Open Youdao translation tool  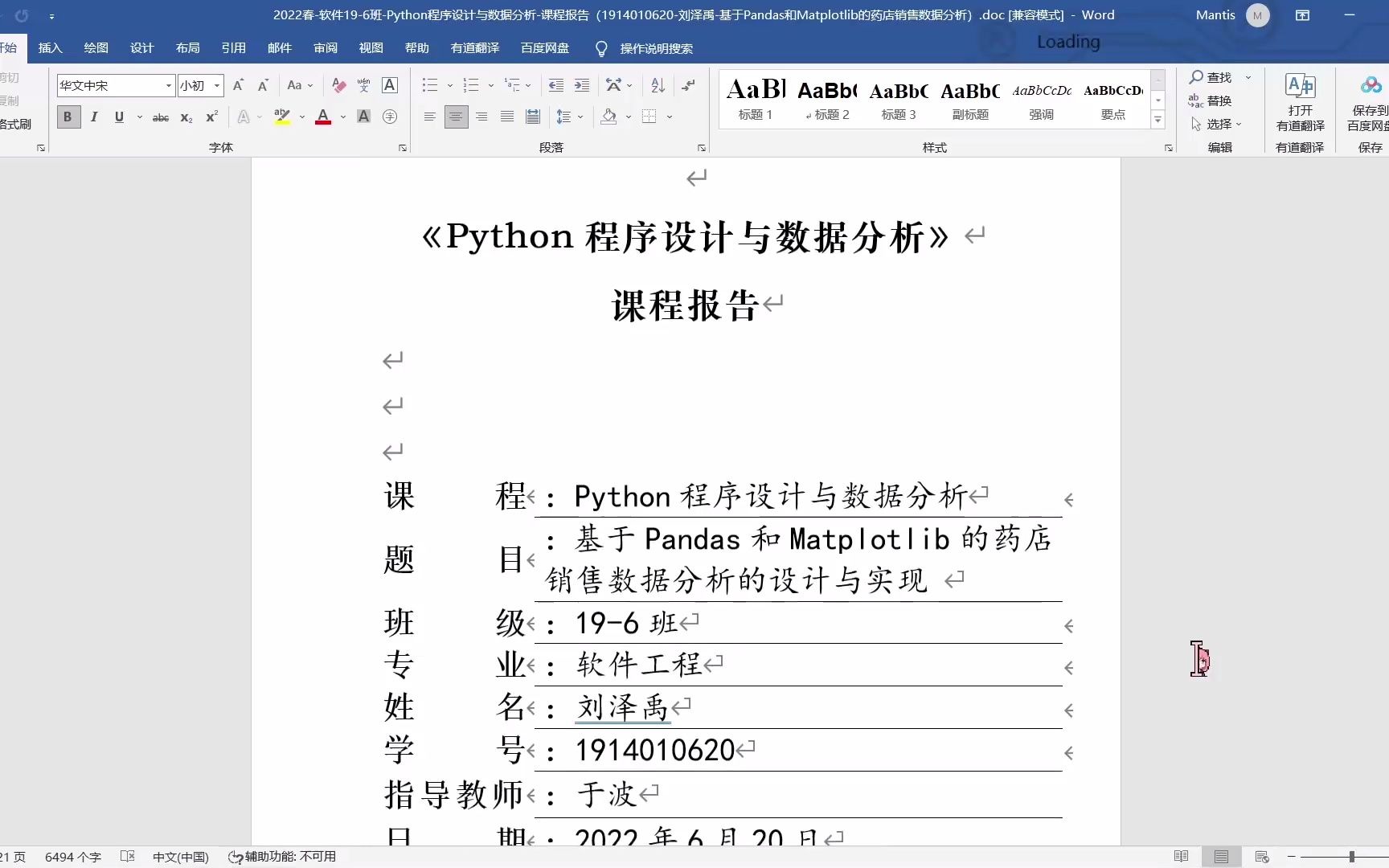1300,104
